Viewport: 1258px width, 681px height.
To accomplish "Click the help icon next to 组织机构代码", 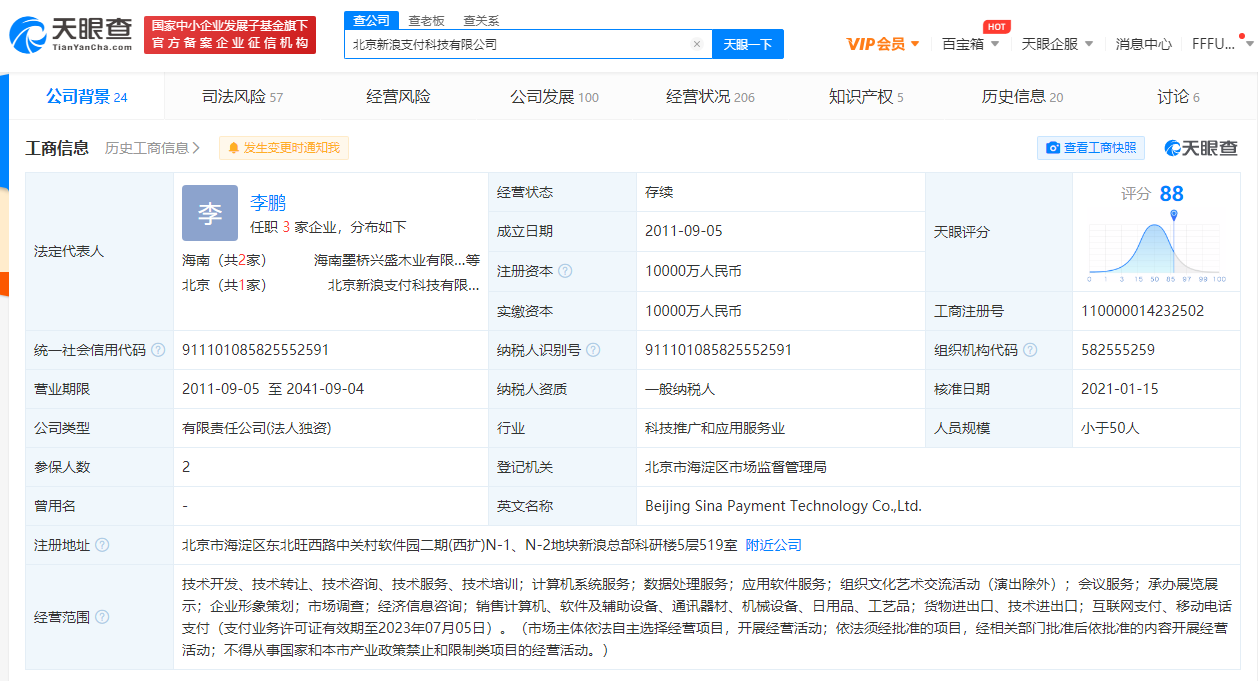I will 1030,350.
